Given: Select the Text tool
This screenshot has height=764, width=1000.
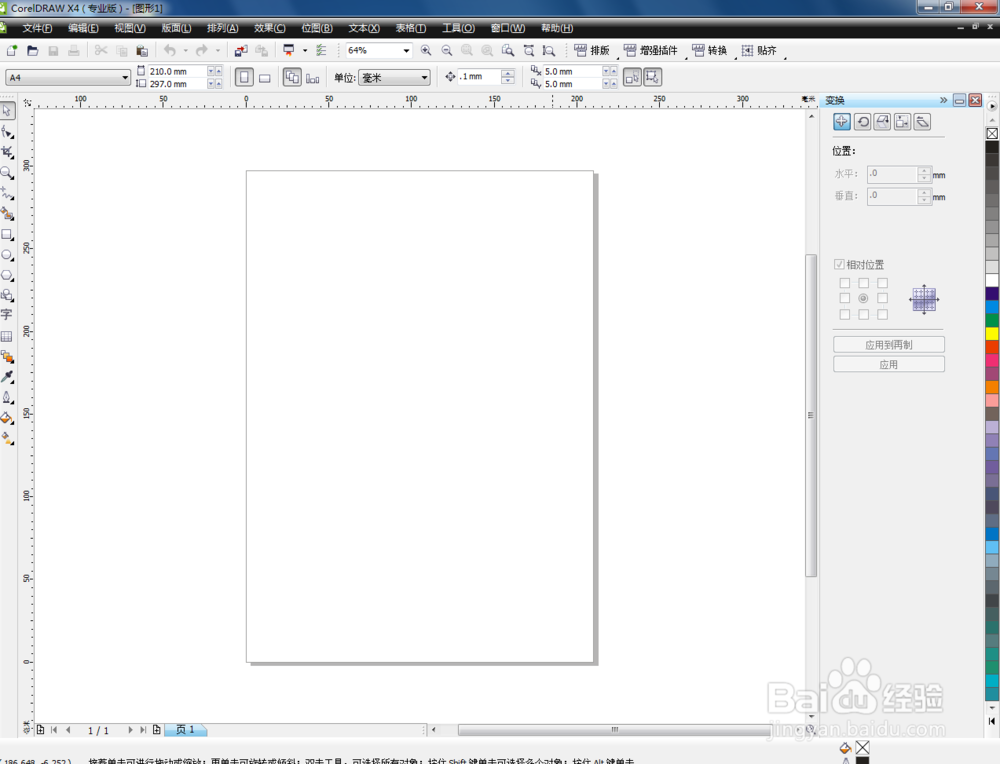Looking at the screenshot, I should pos(7,314).
